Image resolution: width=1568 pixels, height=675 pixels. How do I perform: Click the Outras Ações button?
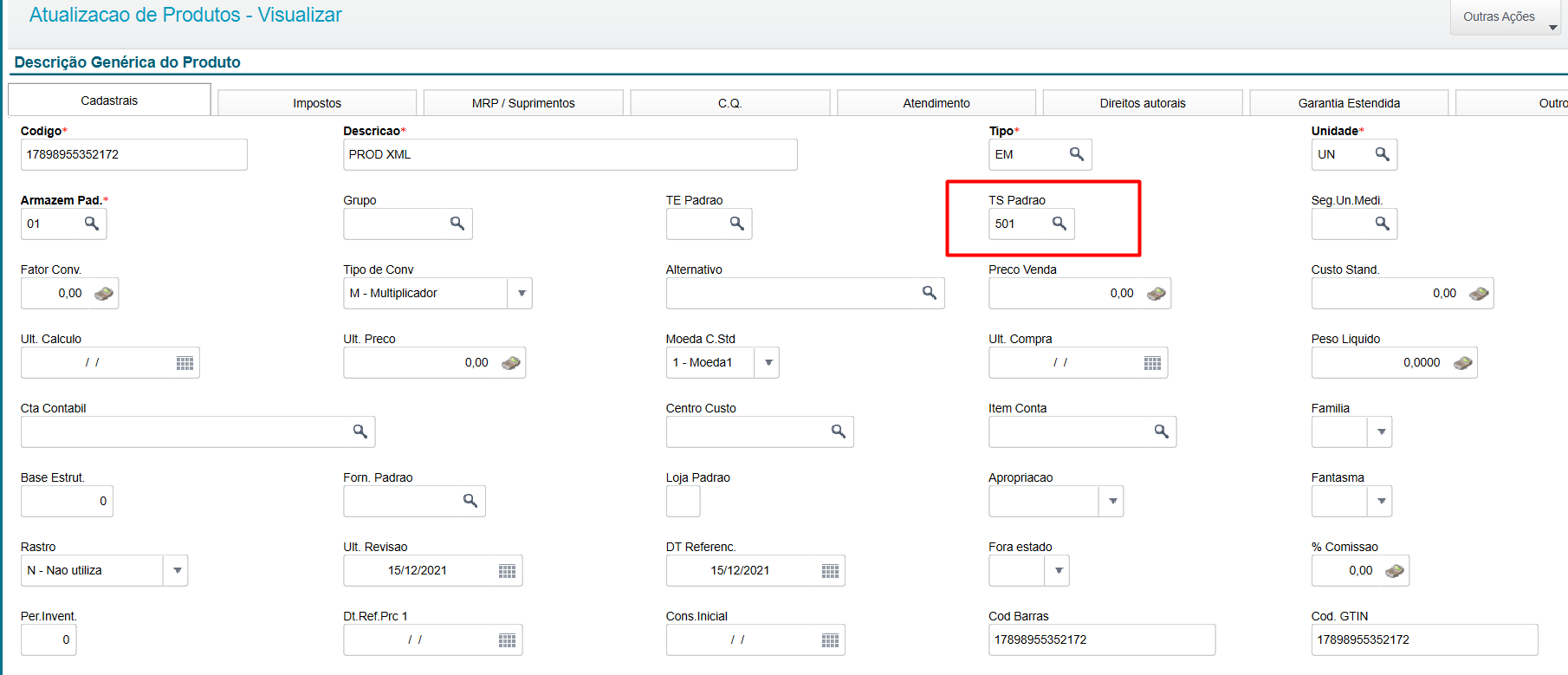pyautogui.click(x=1506, y=17)
